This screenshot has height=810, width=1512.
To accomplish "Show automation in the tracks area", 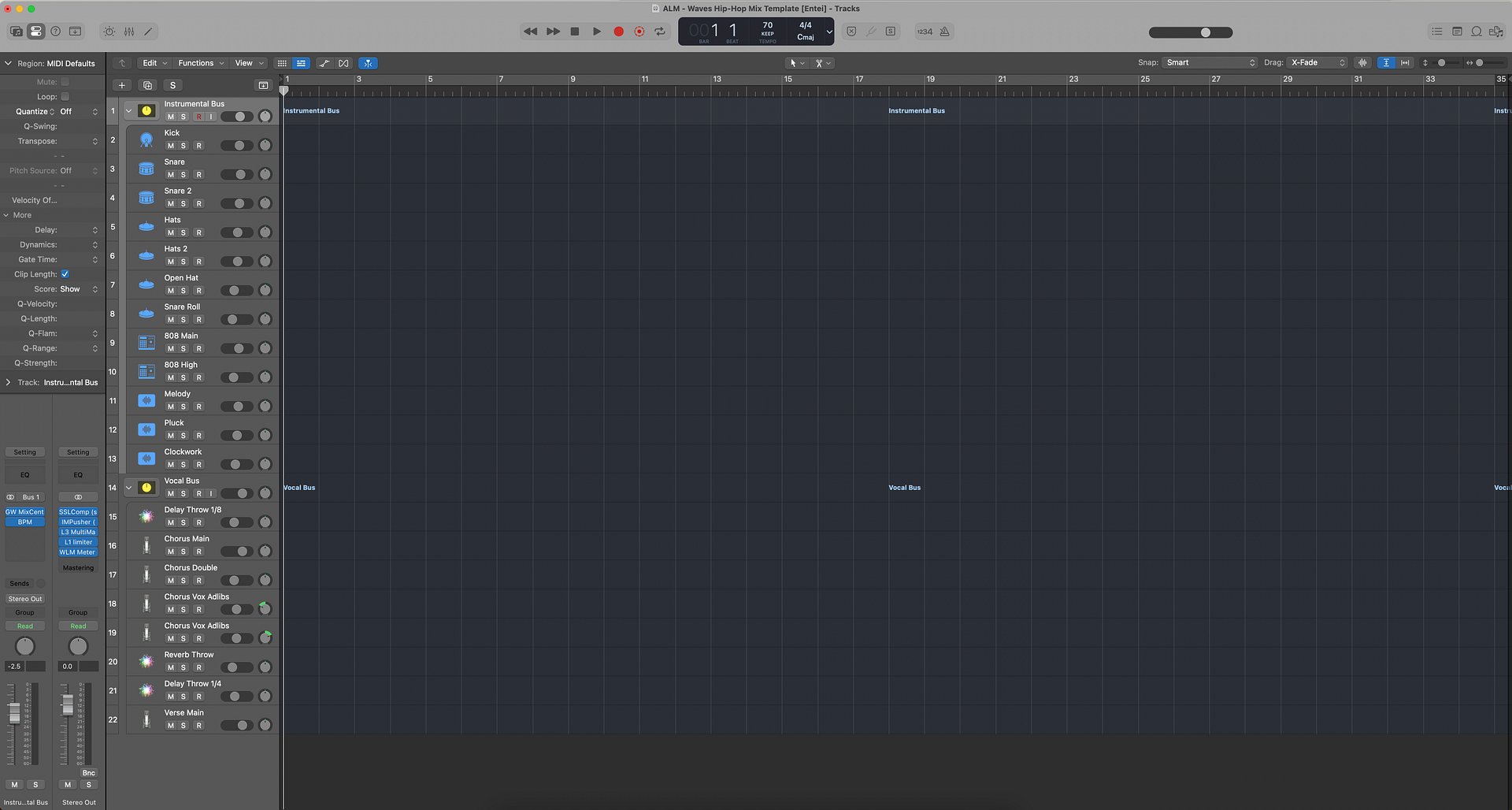I will (324, 63).
